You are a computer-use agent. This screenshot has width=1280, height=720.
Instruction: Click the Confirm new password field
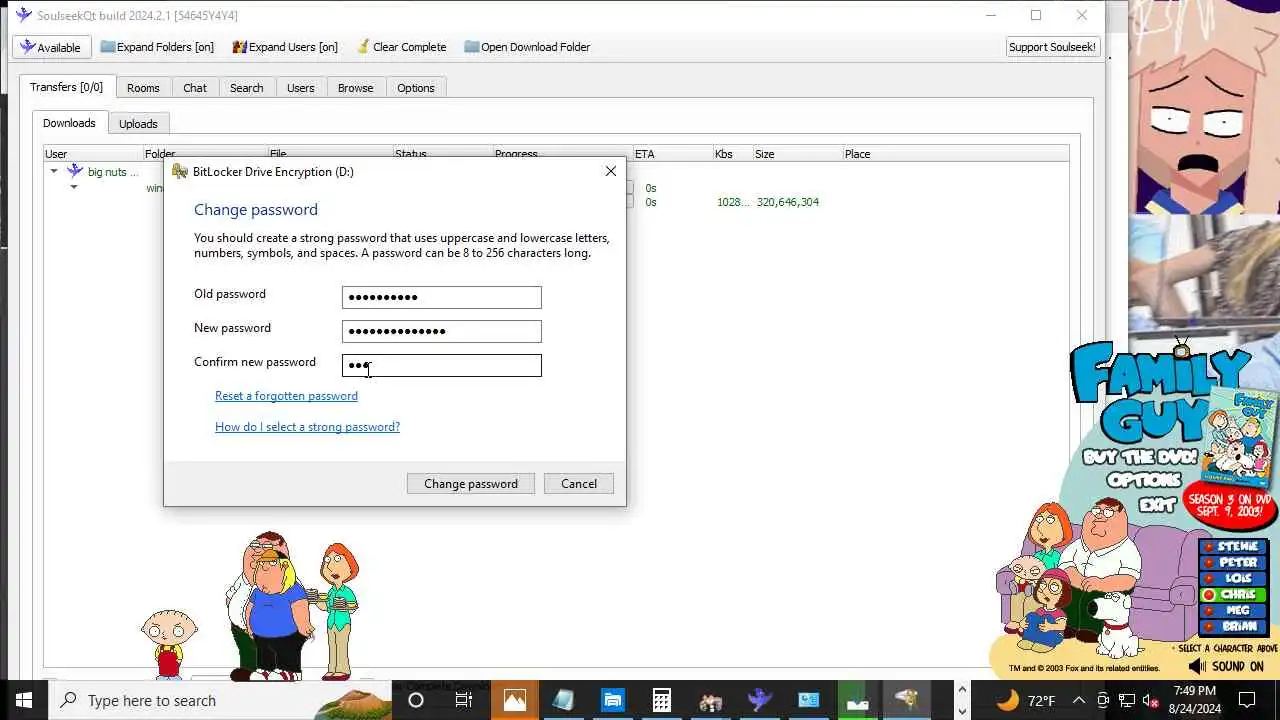click(442, 365)
